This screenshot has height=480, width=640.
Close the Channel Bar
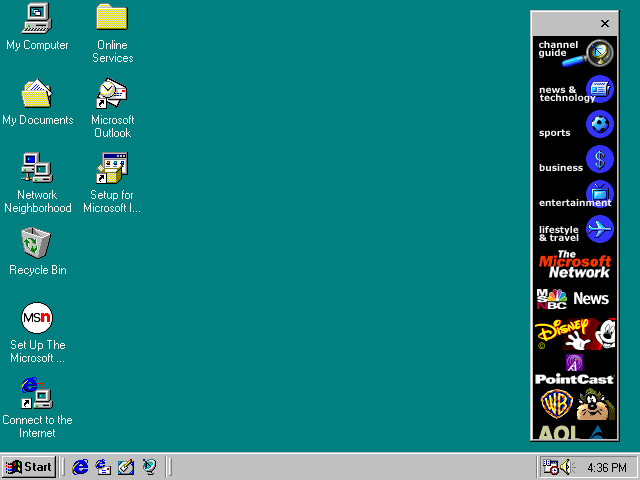pyautogui.click(x=605, y=24)
